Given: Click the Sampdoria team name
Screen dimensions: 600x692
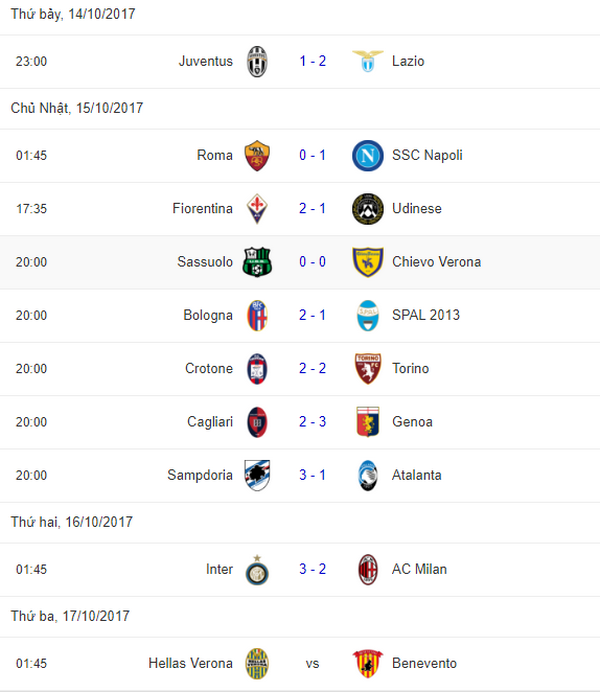Looking at the screenshot, I should 200,475.
